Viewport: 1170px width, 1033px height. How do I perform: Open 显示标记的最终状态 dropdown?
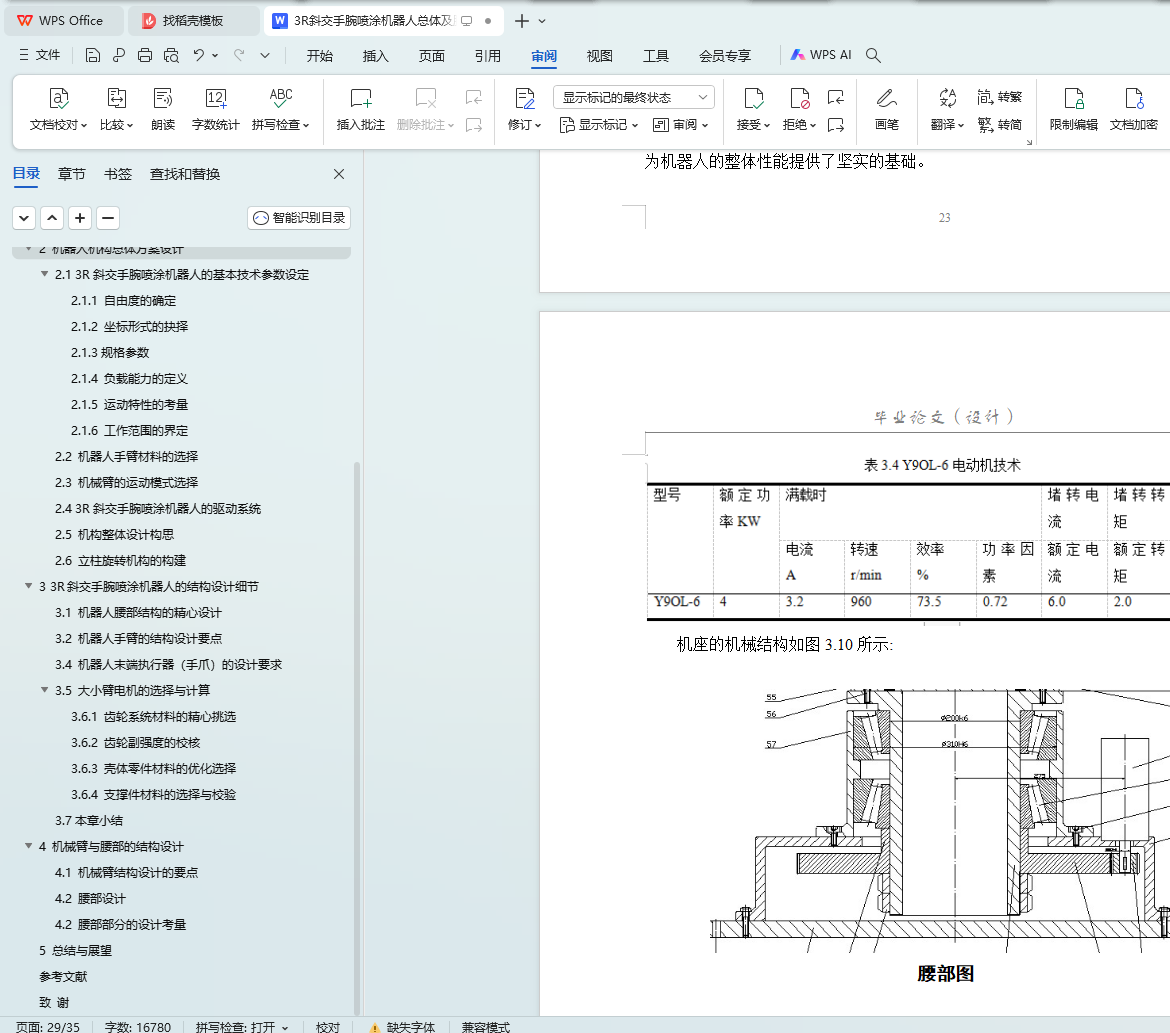tap(634, 97)
